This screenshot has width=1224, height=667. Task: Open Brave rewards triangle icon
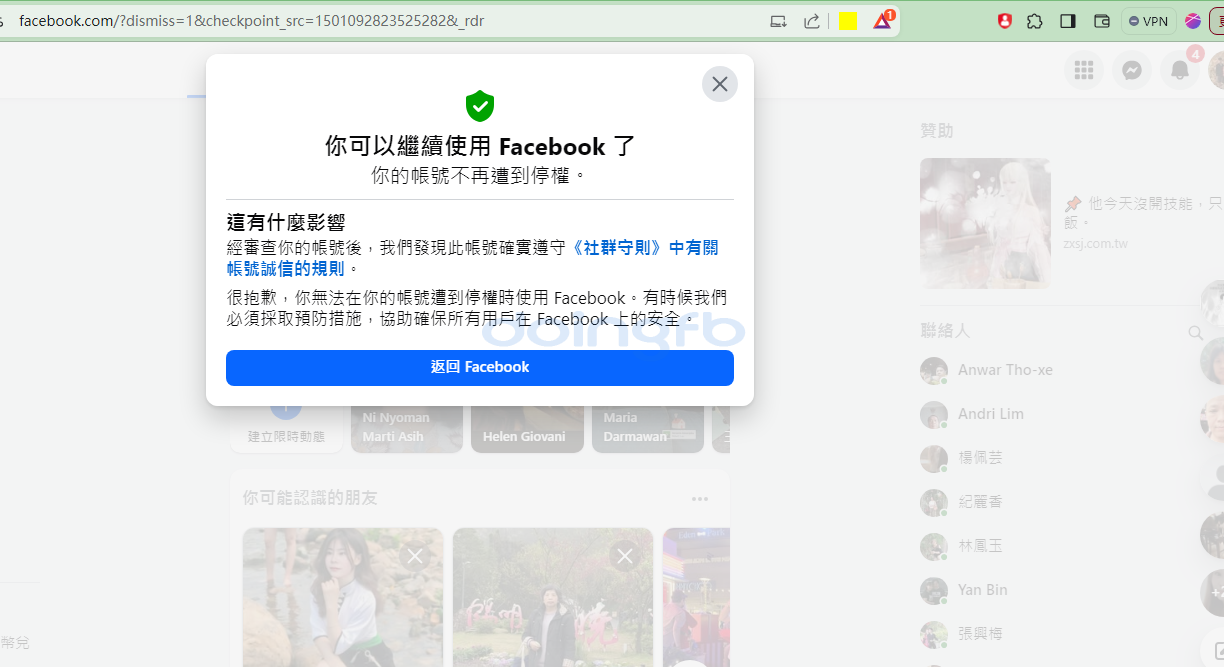tap(882, 21)
